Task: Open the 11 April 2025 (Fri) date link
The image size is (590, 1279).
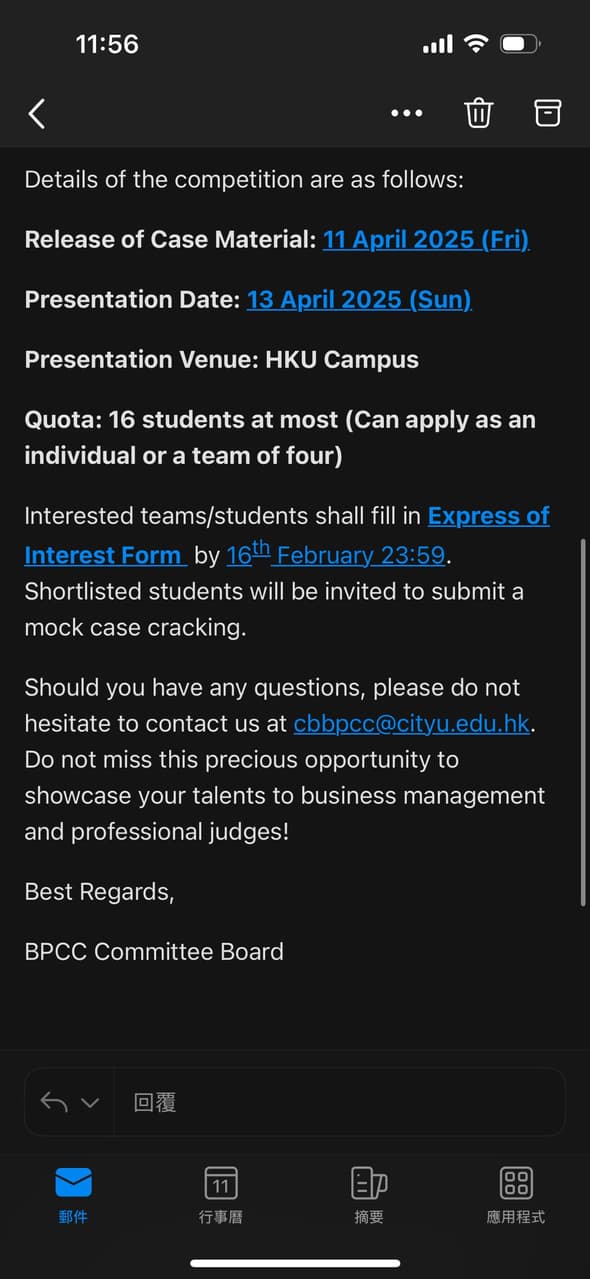Action: coord(426,239)
